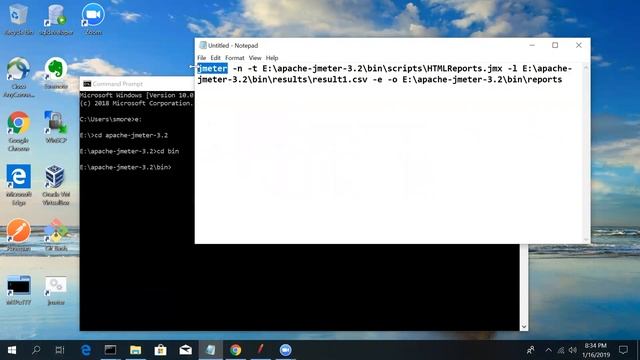This screenshot has width=640, height=360.
Task: Launch Edge from the taskbar
Action: point(86,350)
